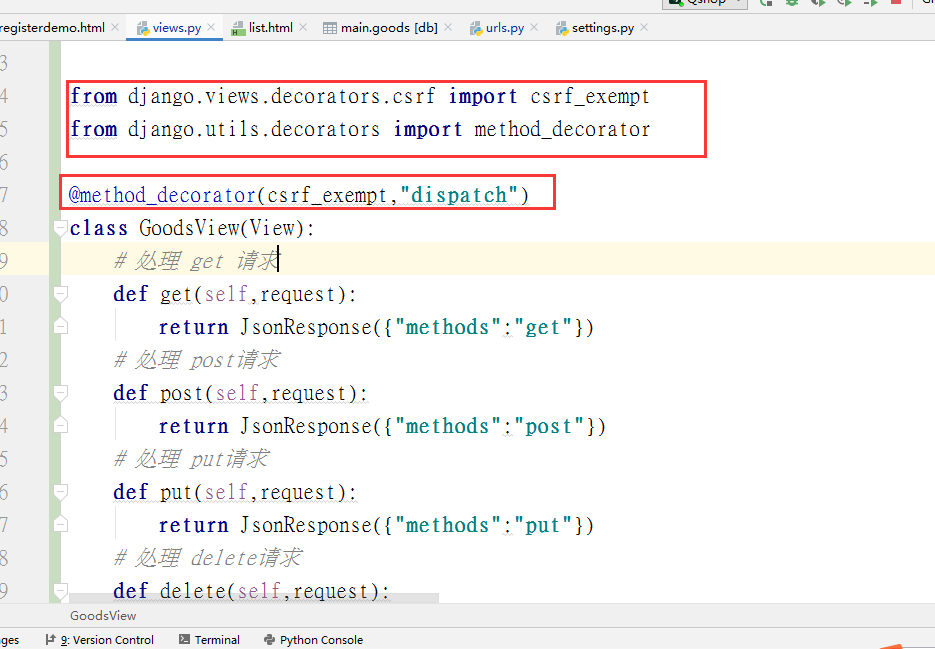This screenshot has width=935, height=649.
Task: Fold the def get method
Action: pos(60,294)
